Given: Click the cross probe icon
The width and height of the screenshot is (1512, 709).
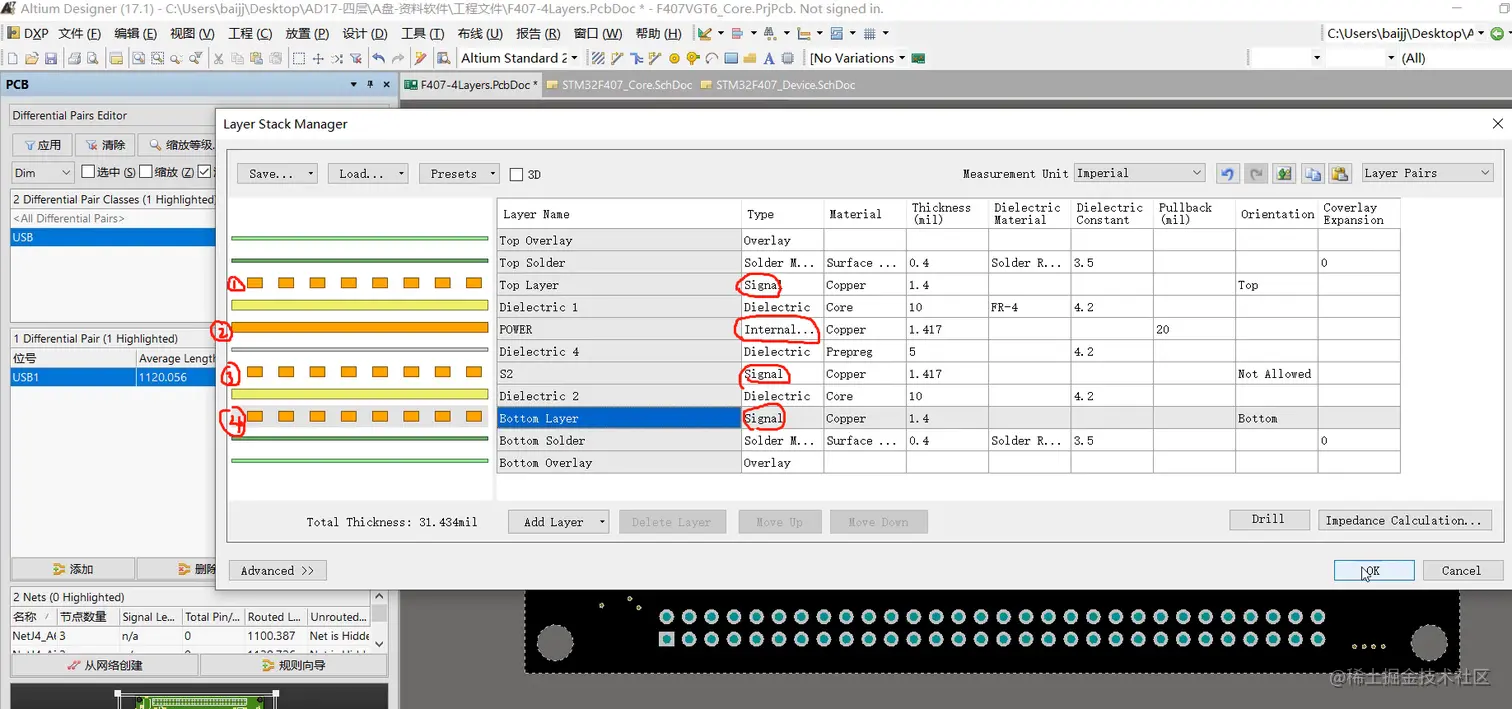Looking at the screenshot, I should (x=421, y=58).
